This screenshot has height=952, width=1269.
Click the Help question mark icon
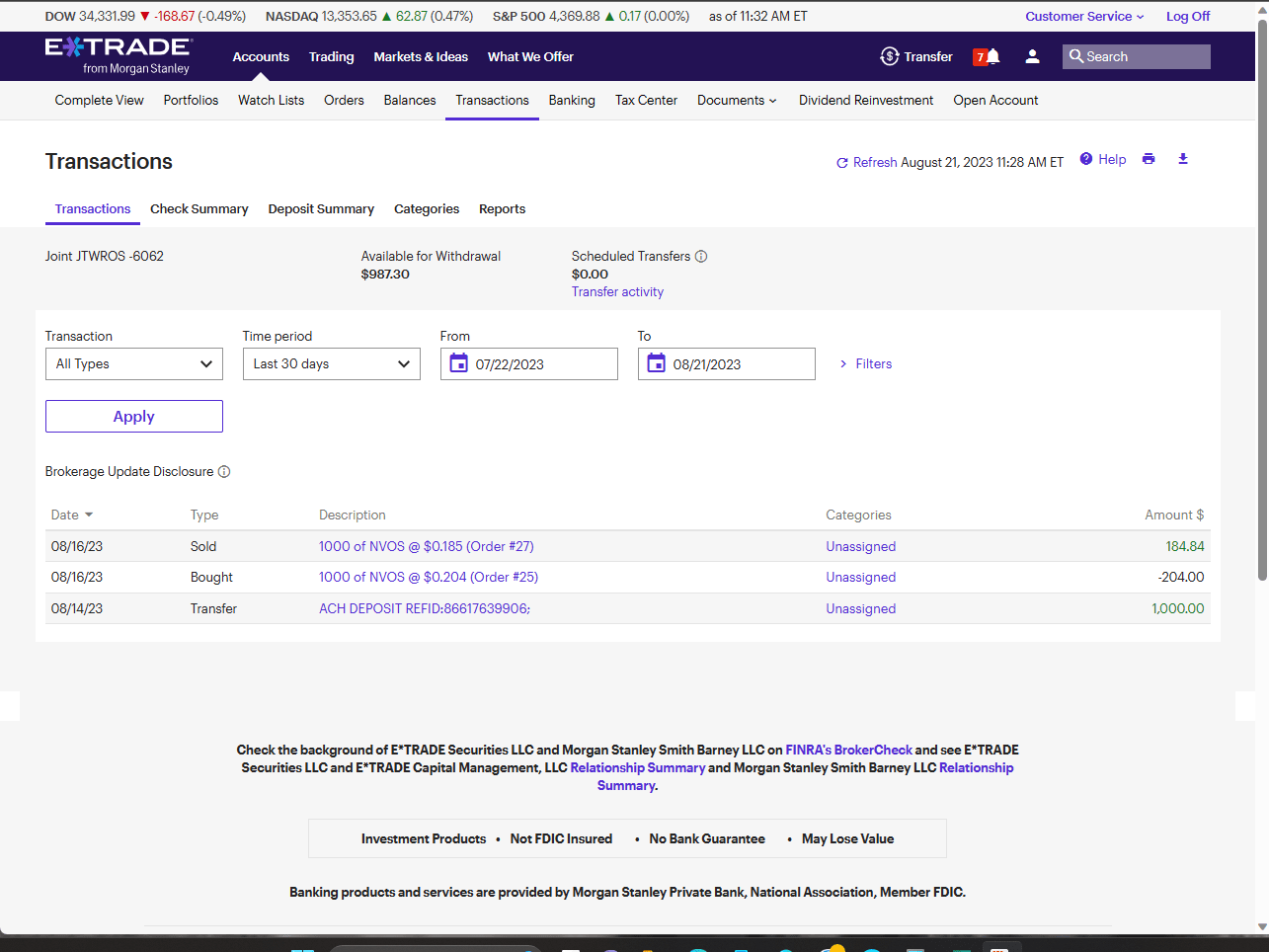[1086, 159]
